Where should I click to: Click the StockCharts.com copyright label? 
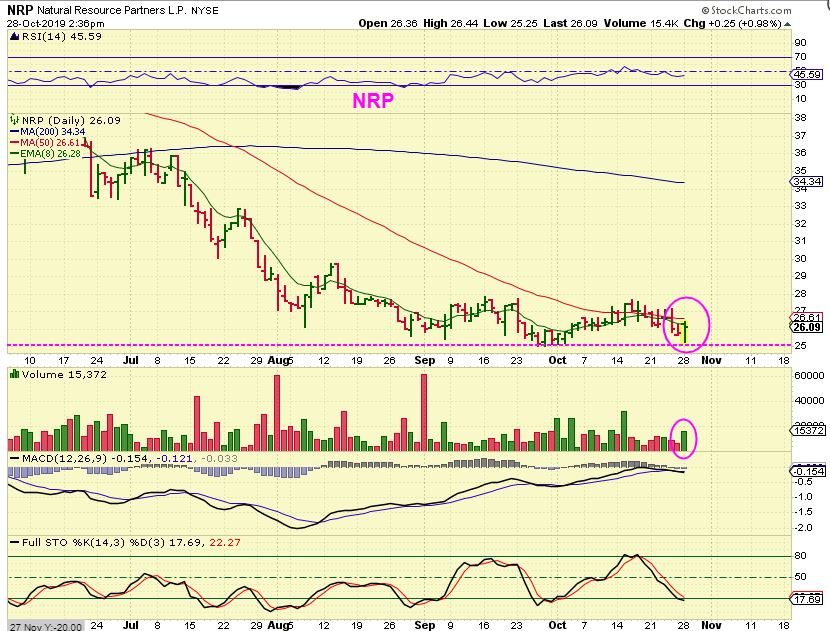pos(746,10)
